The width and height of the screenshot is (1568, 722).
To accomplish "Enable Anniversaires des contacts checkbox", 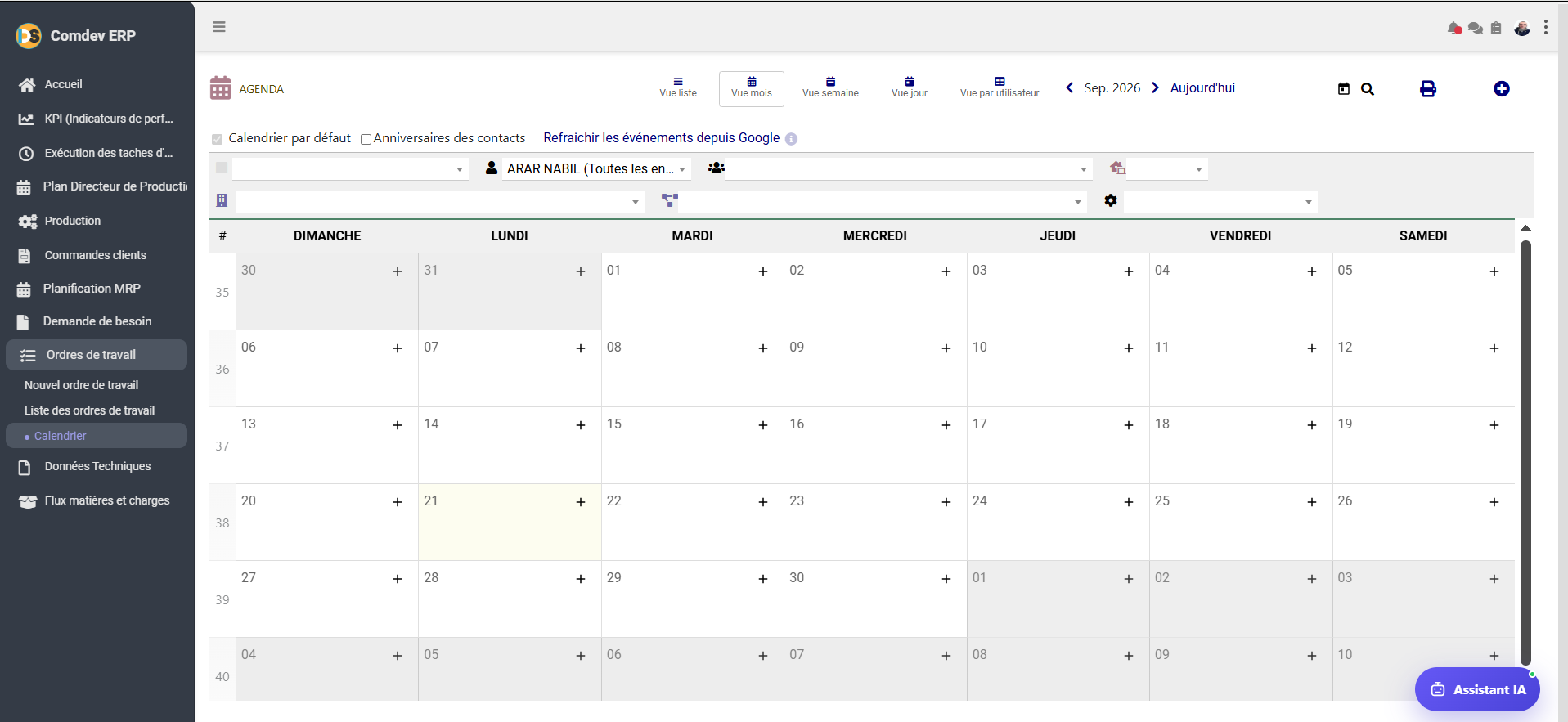I will [366, 139].
